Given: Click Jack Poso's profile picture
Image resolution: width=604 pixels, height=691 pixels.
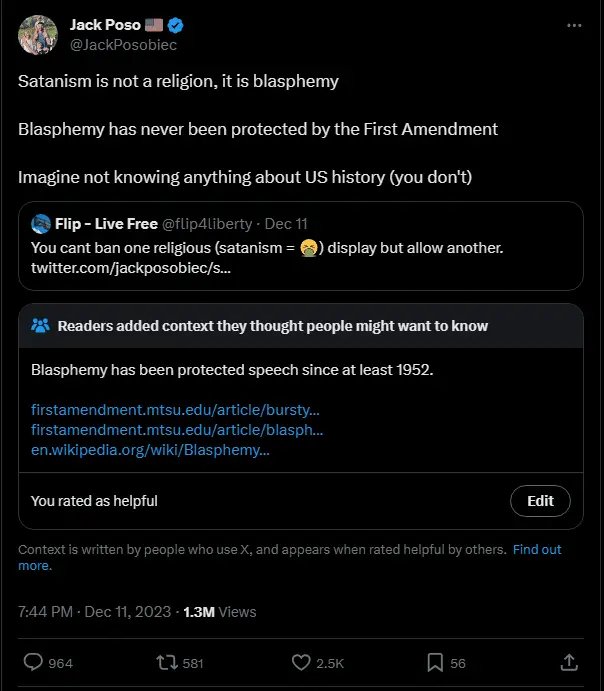Looking at the screenshot, I should coord(37,35).
